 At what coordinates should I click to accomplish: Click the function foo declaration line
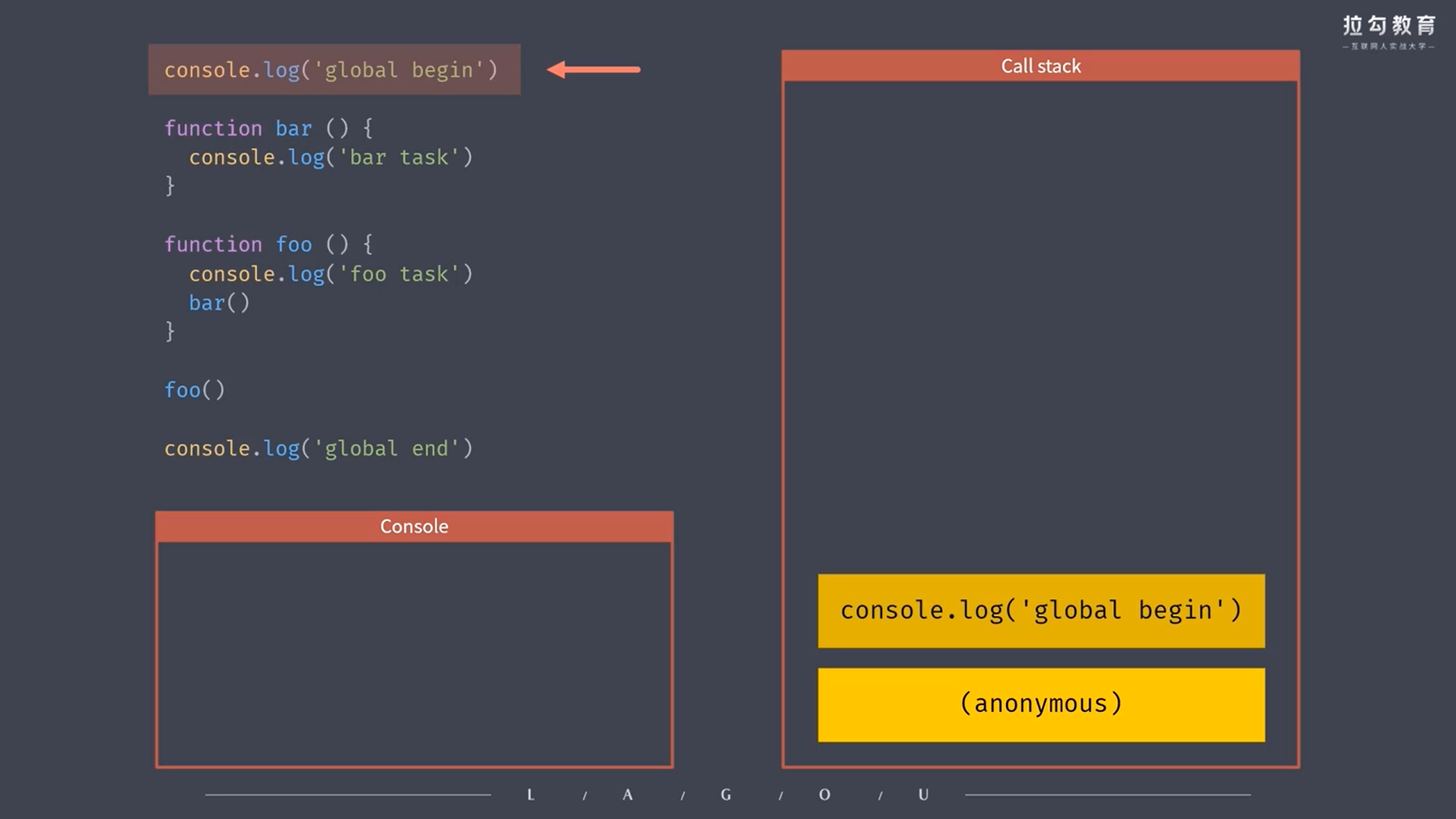pos(268,244)
